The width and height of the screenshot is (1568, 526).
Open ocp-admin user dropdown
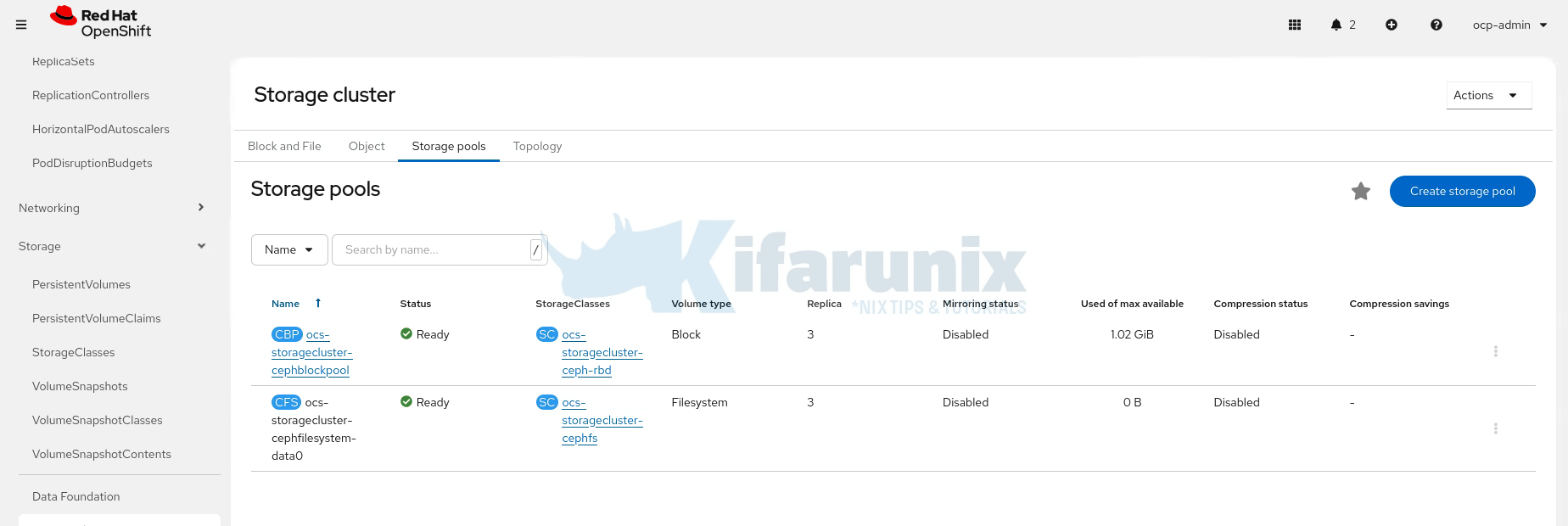coord(1510,25)
